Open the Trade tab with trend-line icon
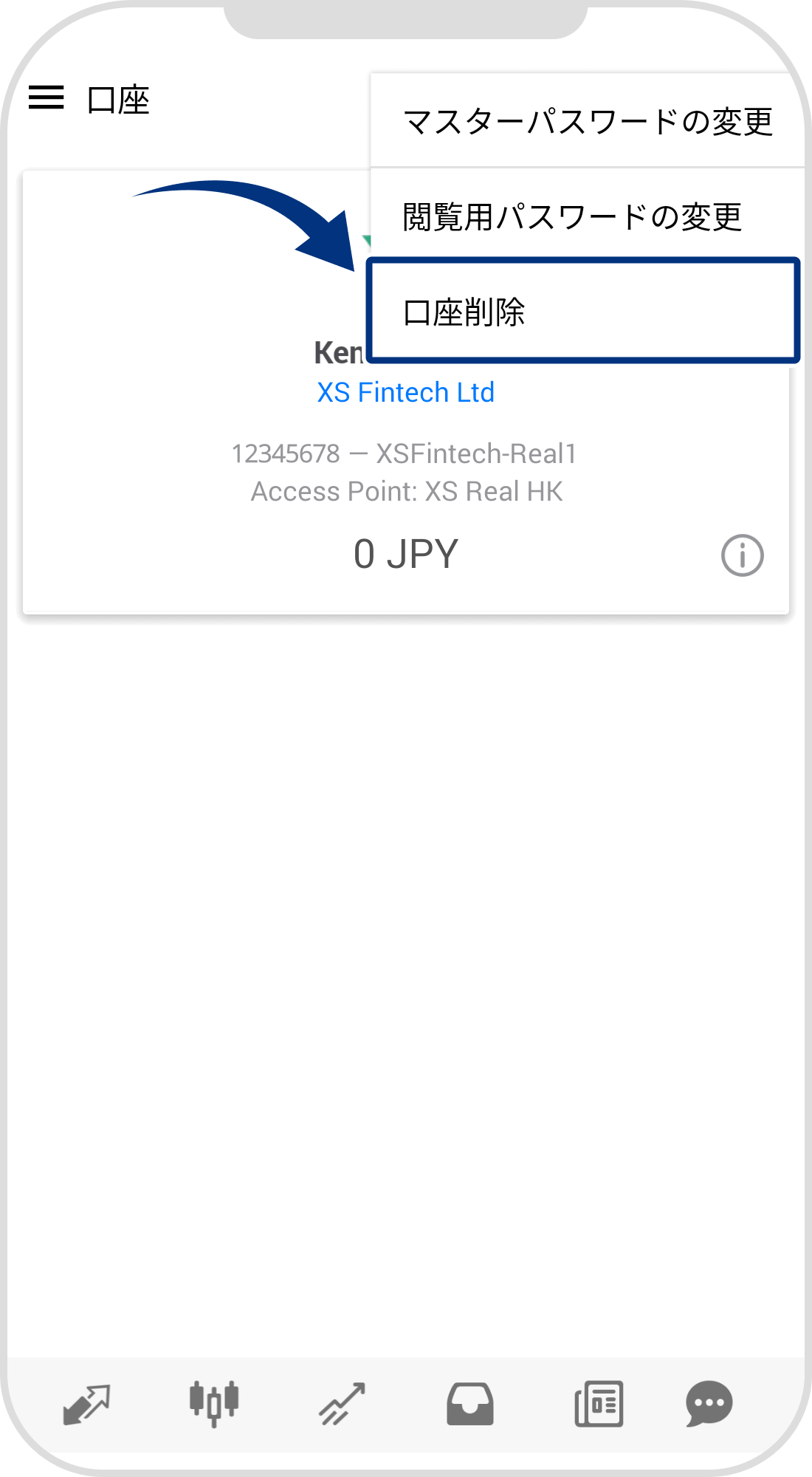The image size is (812, 1477). pos(342,1403)
